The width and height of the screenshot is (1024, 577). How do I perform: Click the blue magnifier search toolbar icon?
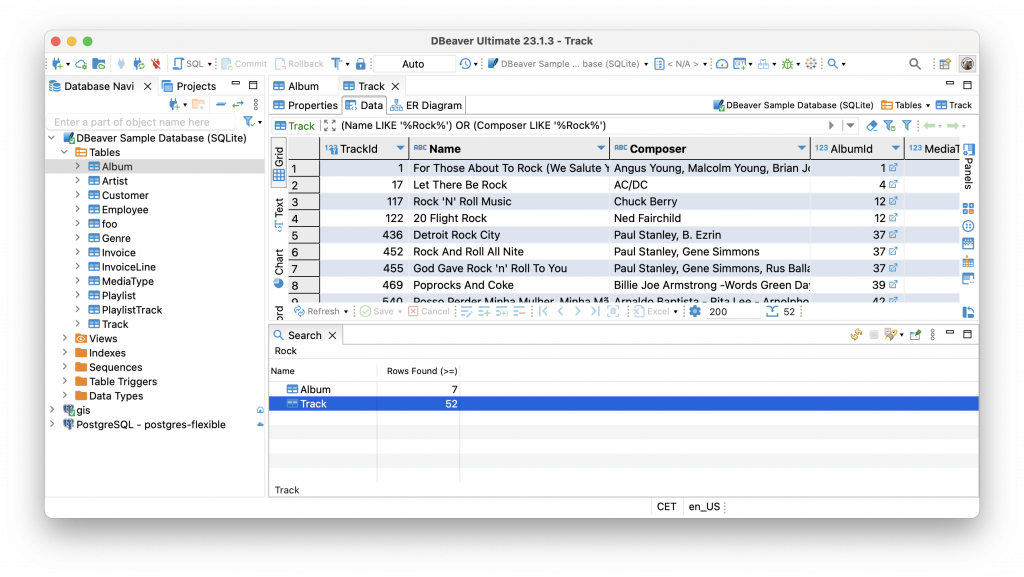coord(833,64)
